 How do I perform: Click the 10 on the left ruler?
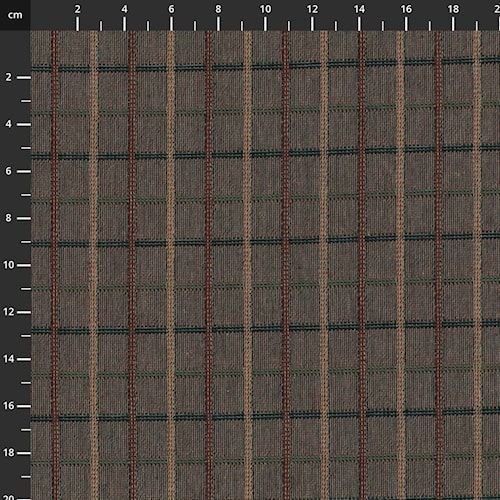tap(9, 265)
